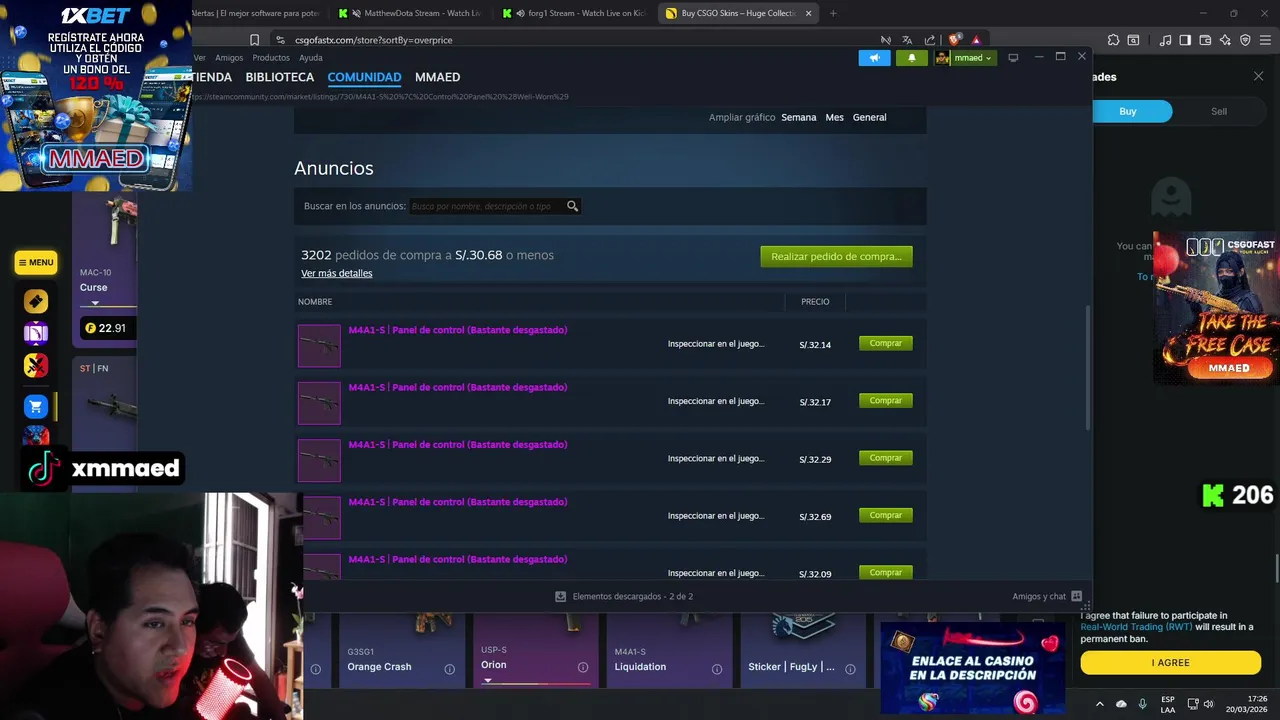Open the Productos menu in Steam
Screen dimensions: 1280x720
[x=271, y=58]
